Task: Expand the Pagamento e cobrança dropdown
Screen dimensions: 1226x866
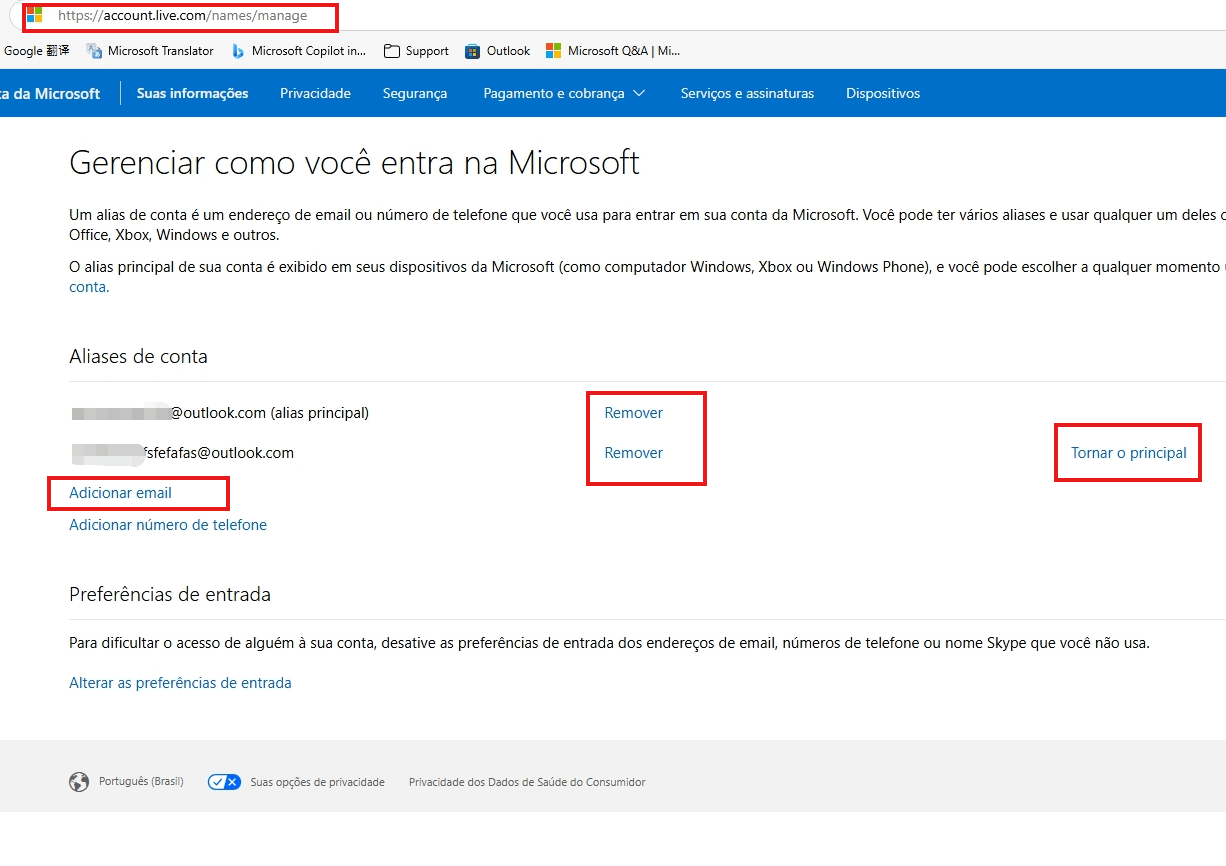Action: tap(564, 93)
